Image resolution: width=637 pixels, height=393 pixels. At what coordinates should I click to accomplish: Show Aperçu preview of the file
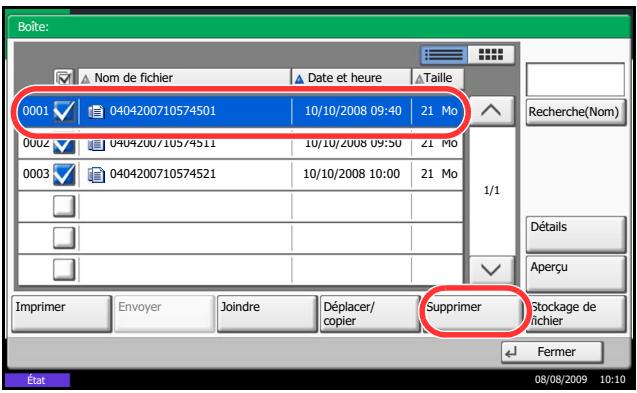point(576,274)
